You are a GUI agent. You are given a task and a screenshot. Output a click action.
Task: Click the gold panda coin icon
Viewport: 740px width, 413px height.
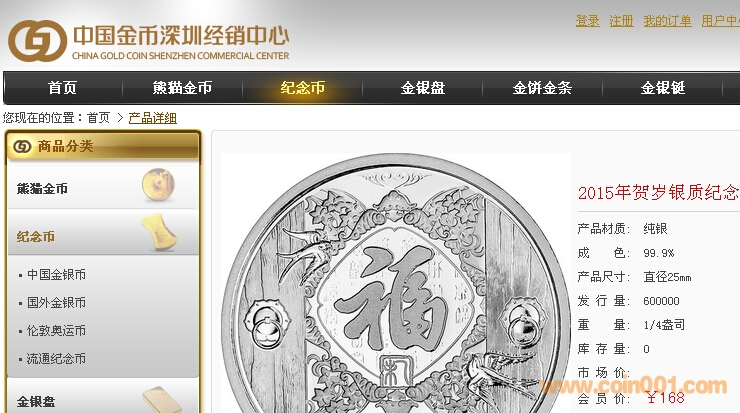pyautogui.click(x=159, y=185)
